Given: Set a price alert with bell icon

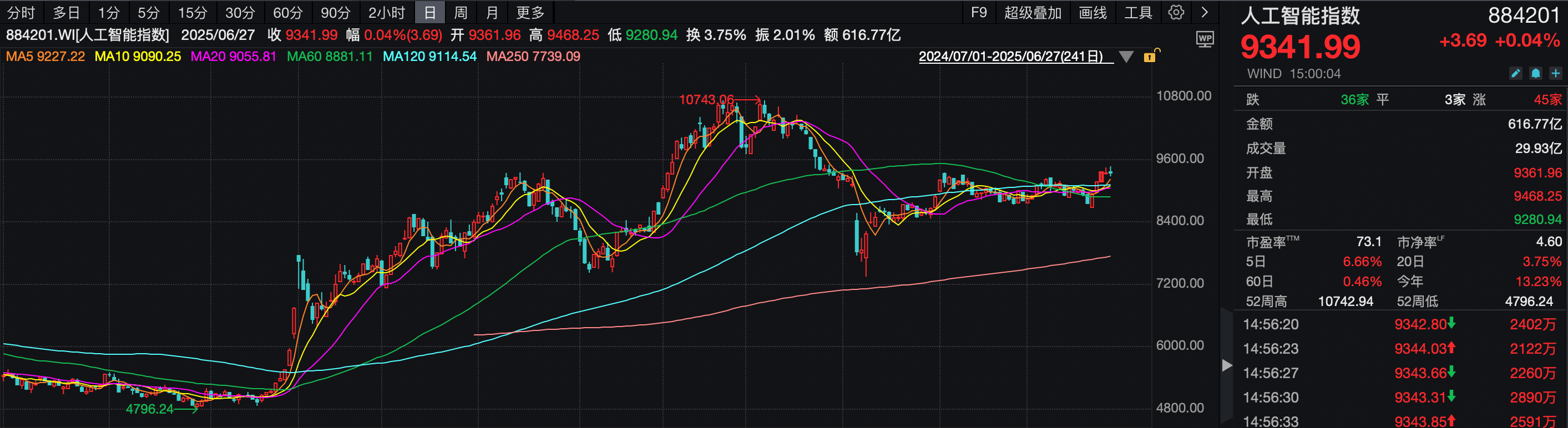Looking at the screenshot, I should pos(1536,74).
